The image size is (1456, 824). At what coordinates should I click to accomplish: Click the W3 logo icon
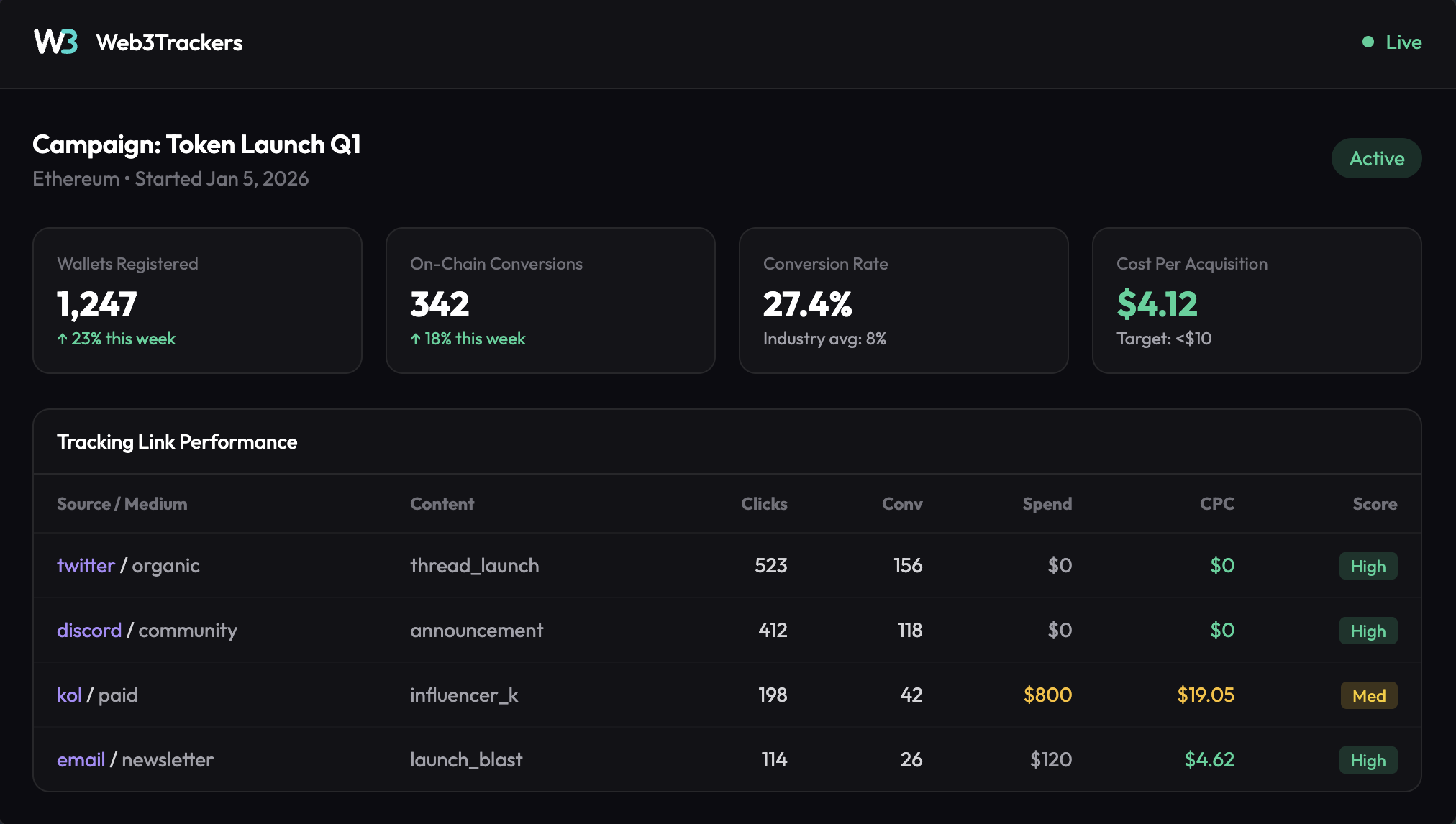pyautogui.click(x=55, y=42)
